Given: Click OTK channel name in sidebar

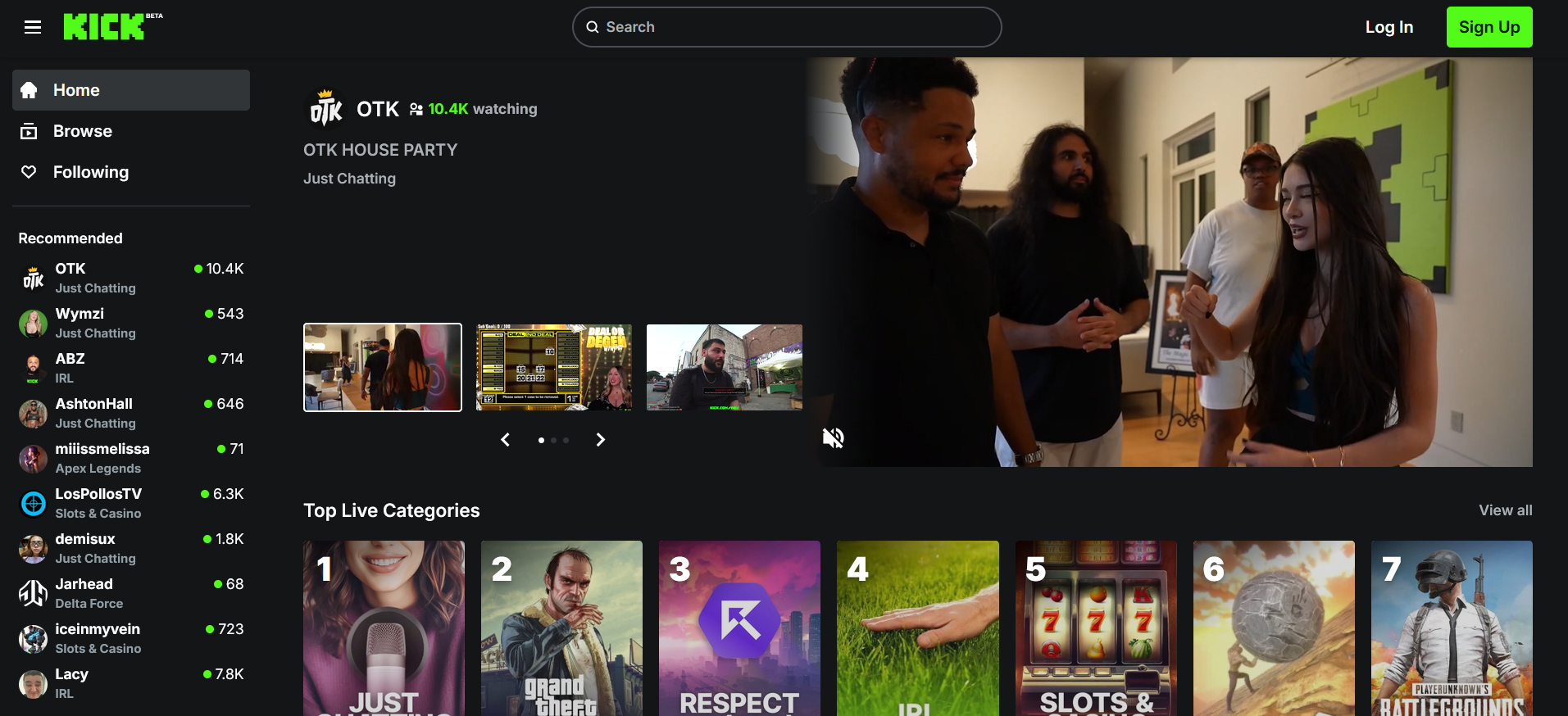Looking at the screenshot, I should 70,269.
